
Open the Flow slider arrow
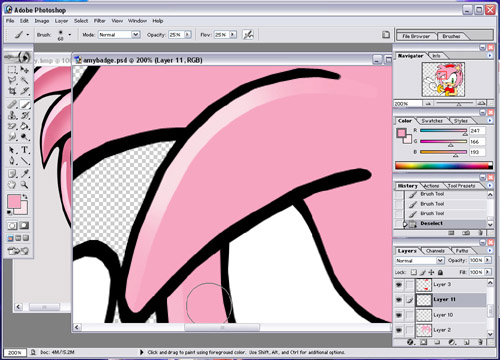pyautogui.click(x=233, y=34)
